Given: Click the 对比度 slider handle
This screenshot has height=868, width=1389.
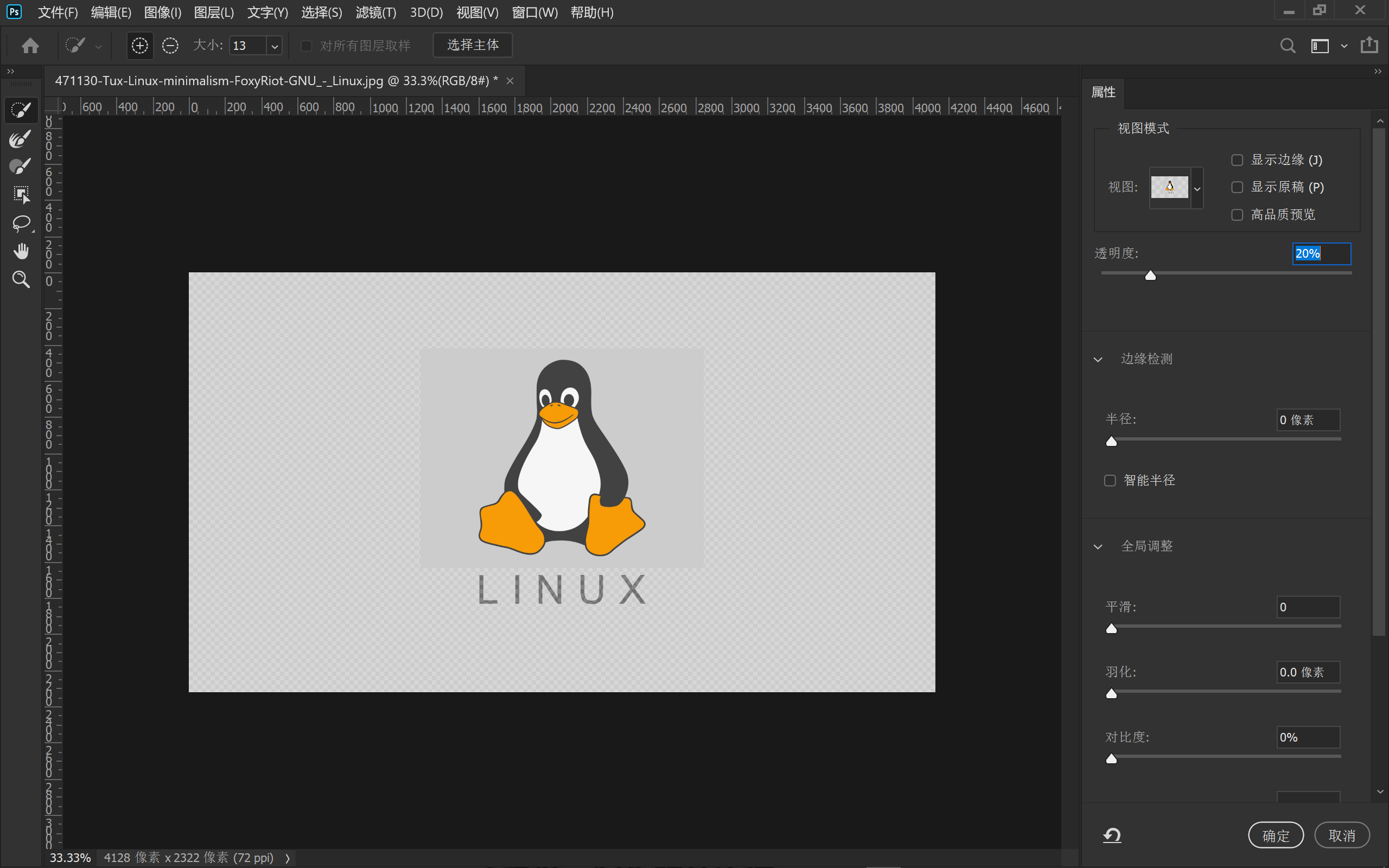Looking at the screenshot, I should coord(1111,759).
